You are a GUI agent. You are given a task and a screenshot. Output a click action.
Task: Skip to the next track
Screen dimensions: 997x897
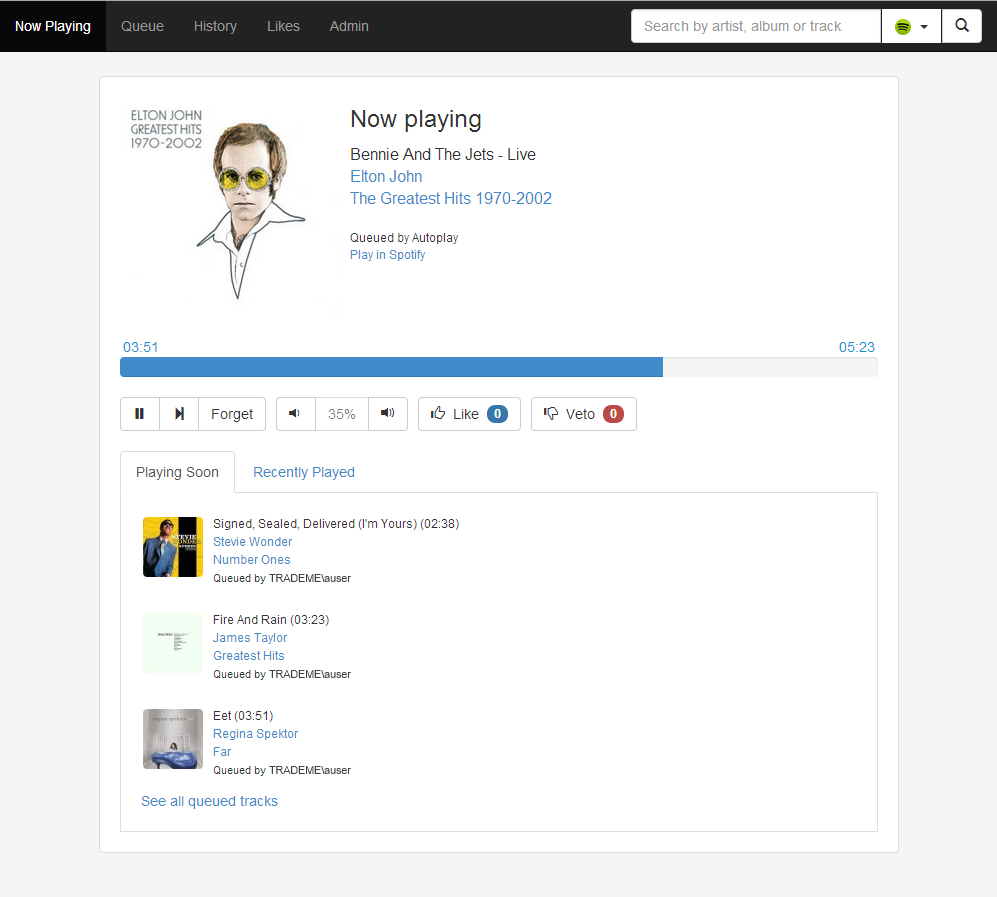(x=179, y=414)
